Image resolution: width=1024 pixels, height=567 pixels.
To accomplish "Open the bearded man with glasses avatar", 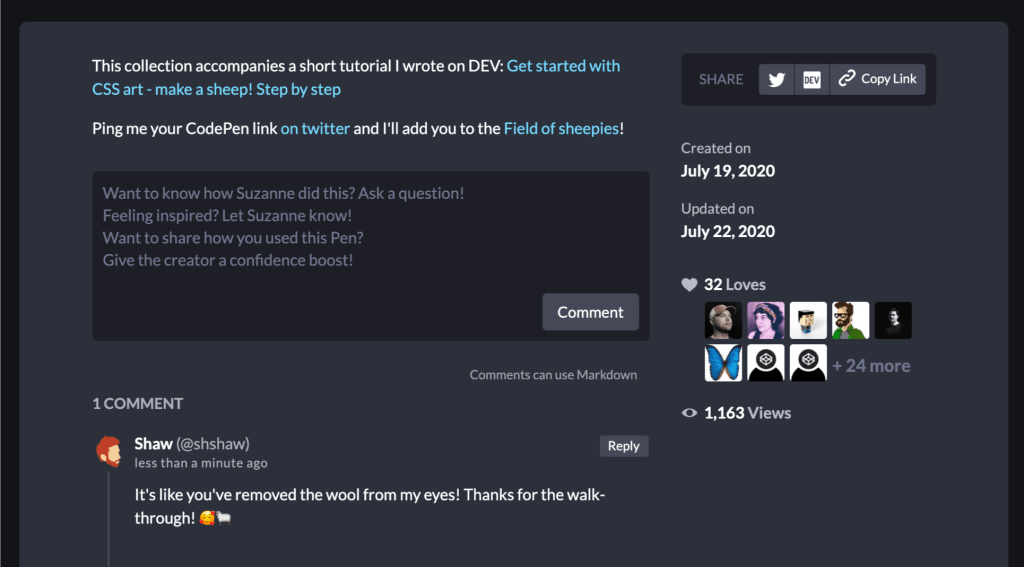I will (x=850, y=320).
